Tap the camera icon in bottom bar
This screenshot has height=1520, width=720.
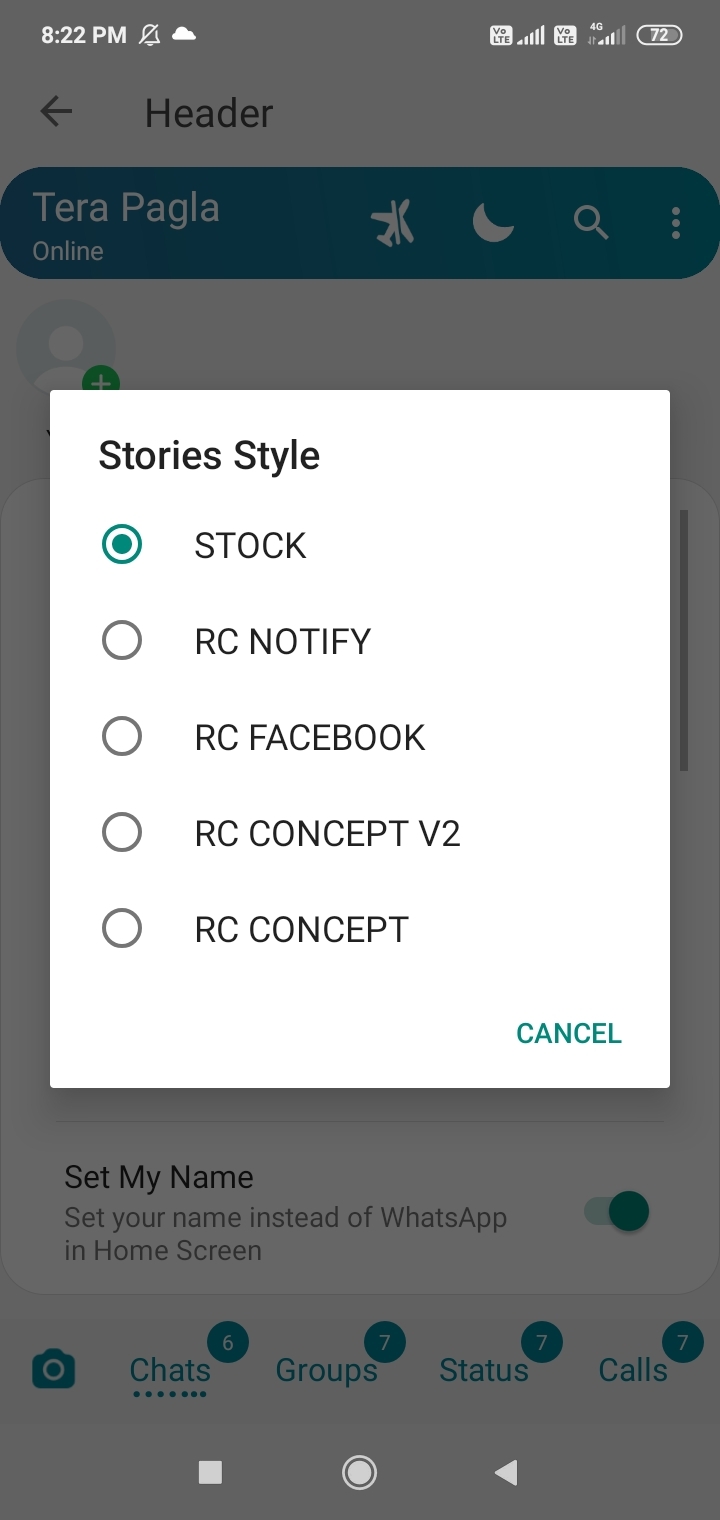tap(53, 1369)
